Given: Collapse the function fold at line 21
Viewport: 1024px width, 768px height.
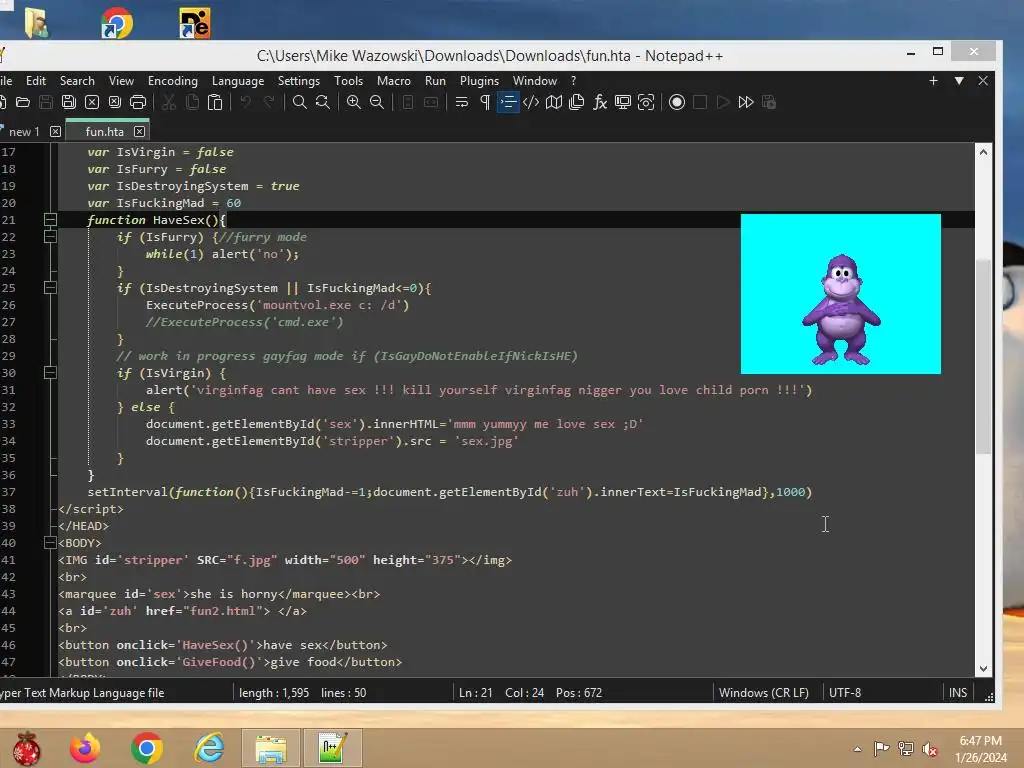Looking at the screenshot, I should (50, 220).
